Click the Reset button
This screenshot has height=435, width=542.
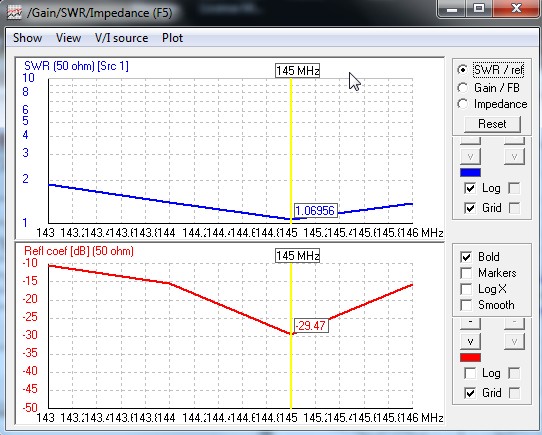coord(492,124)
